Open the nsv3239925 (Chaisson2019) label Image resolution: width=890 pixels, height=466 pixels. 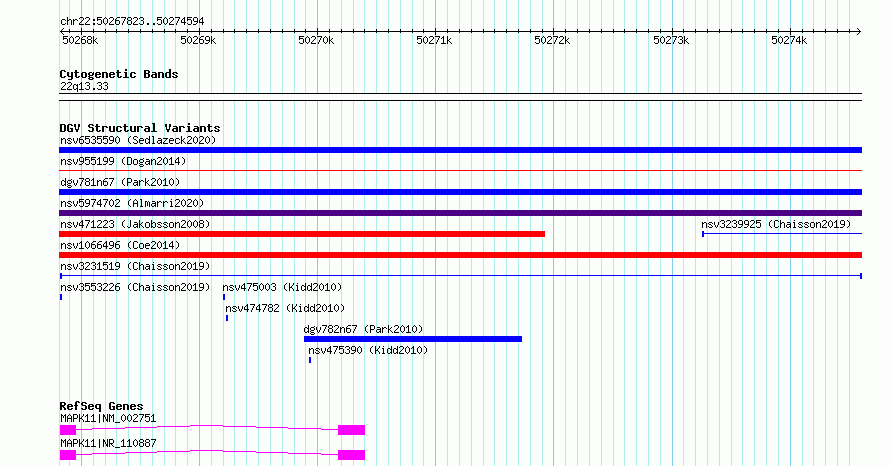776,224
